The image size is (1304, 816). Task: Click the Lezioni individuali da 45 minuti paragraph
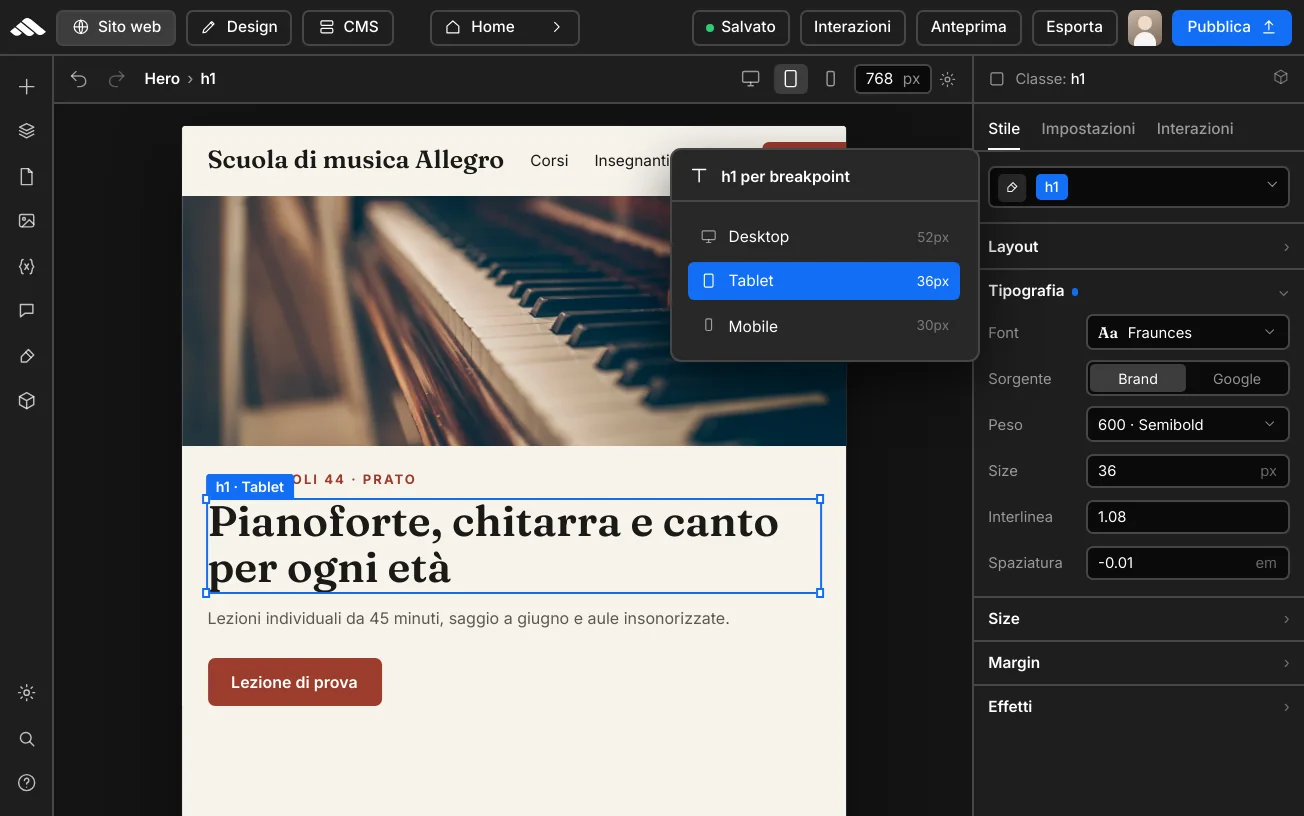click(x=469, y=619)
